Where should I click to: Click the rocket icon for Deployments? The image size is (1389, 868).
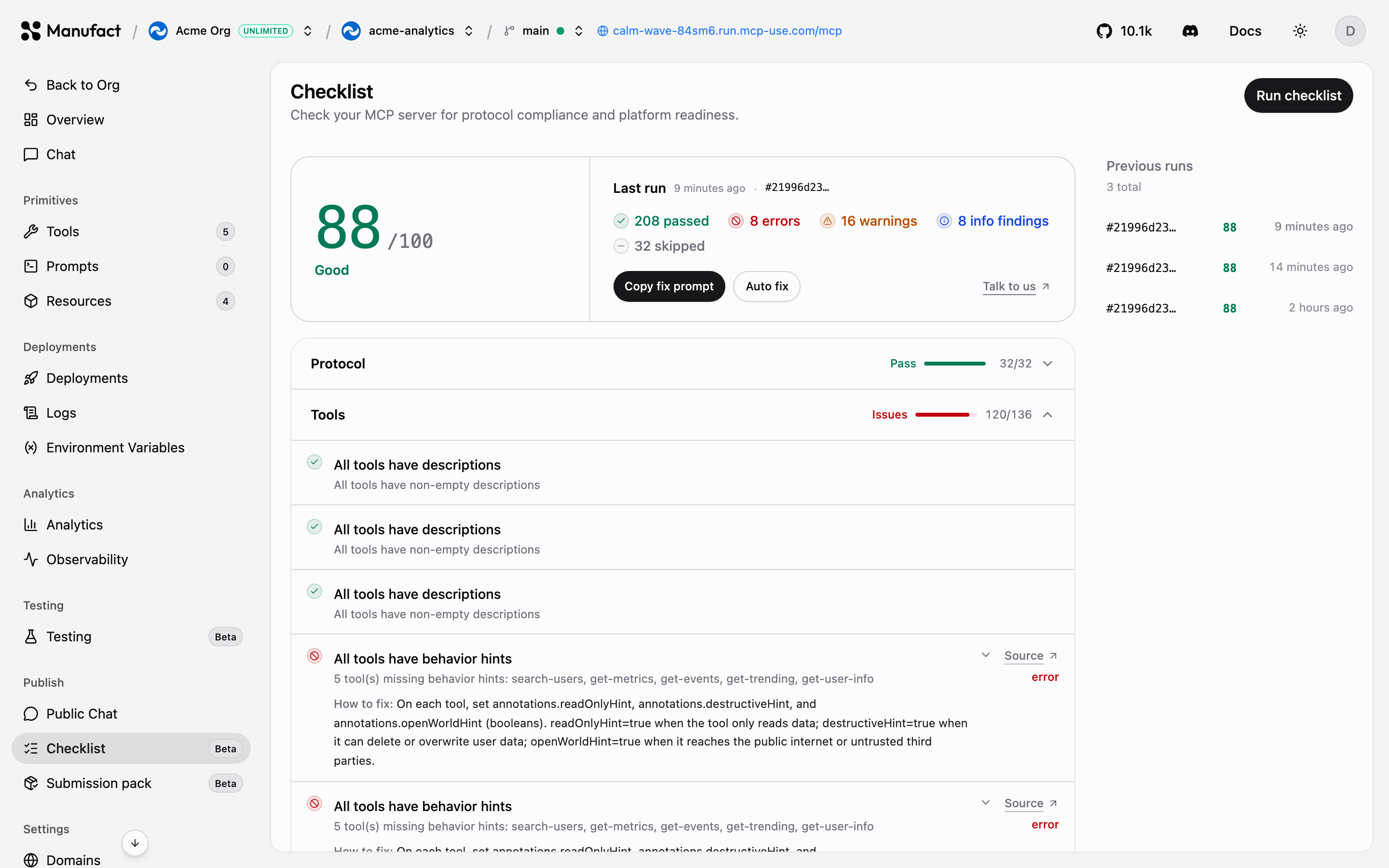pos(31,379)
